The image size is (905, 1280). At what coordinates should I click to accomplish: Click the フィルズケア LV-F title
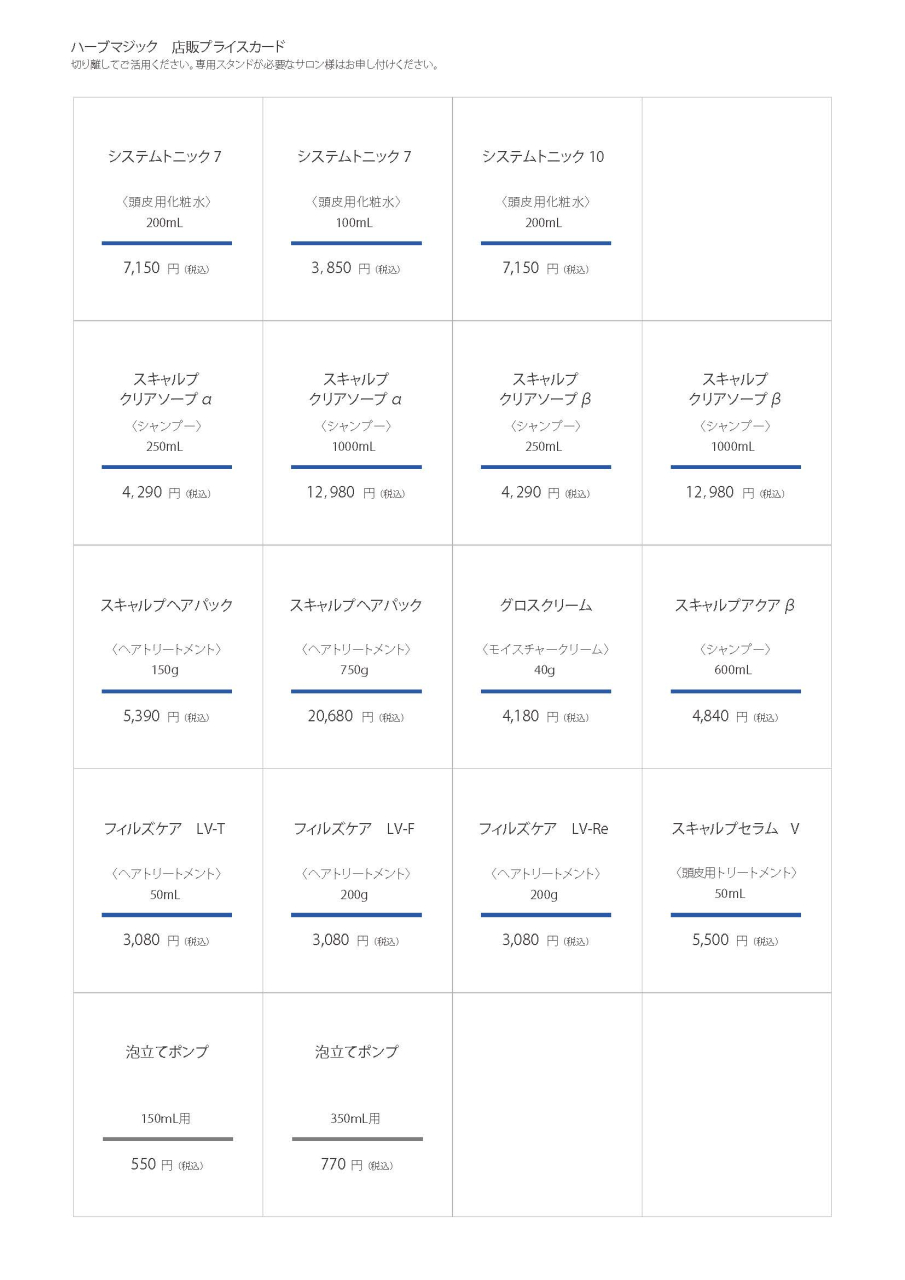pos(354,829)
